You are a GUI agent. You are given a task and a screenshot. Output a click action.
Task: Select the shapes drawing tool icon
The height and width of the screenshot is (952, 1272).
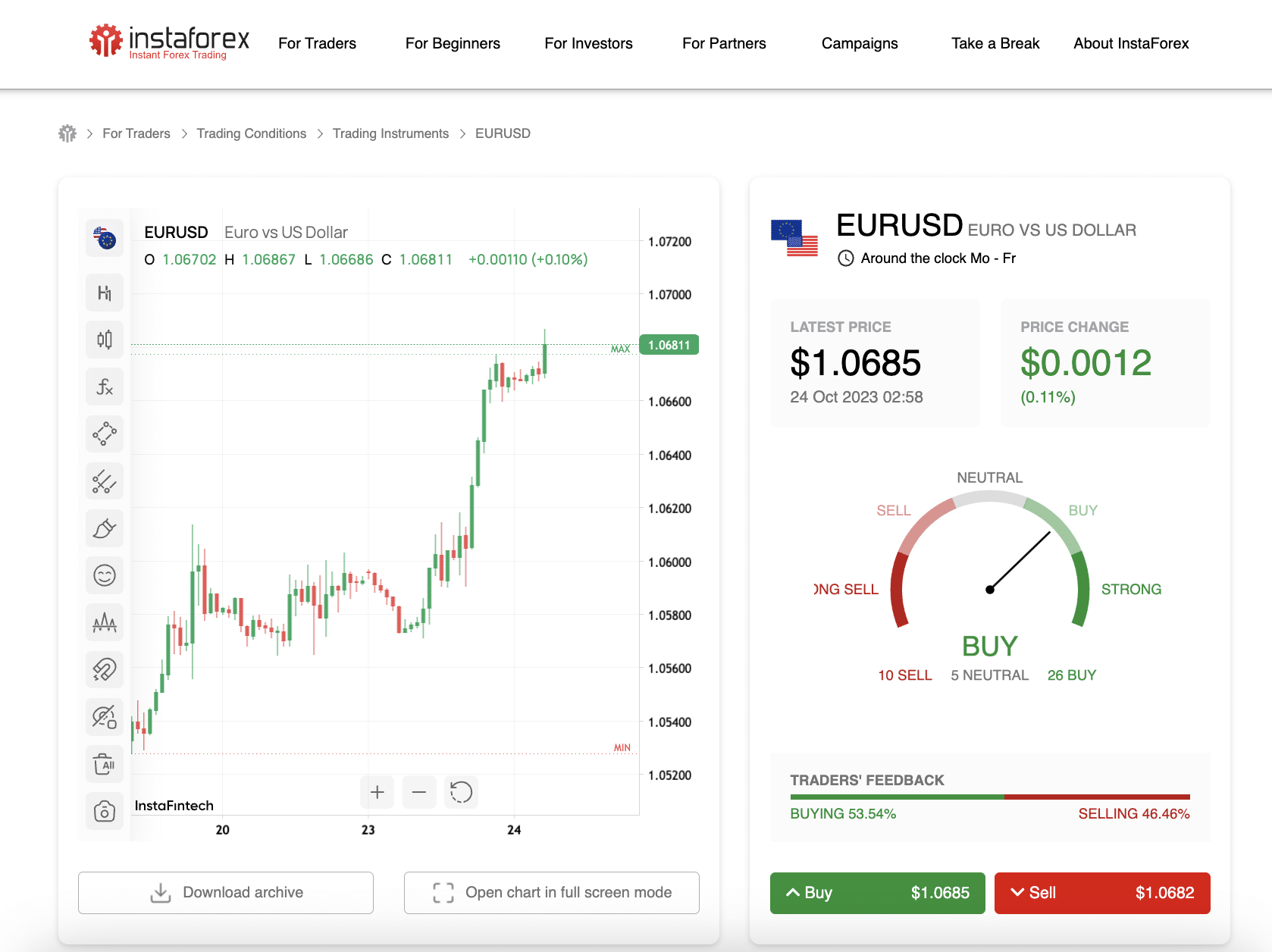(105, 434)
